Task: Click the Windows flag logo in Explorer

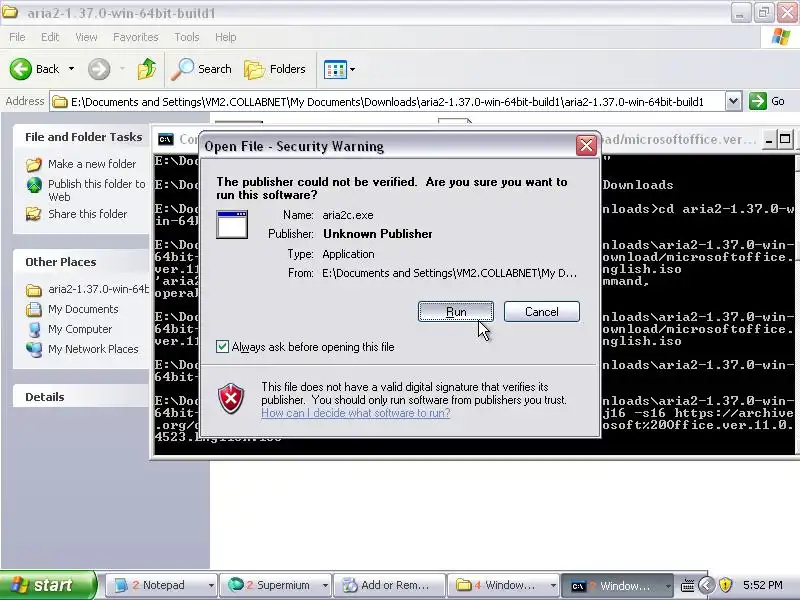Action: coord(781,37)
